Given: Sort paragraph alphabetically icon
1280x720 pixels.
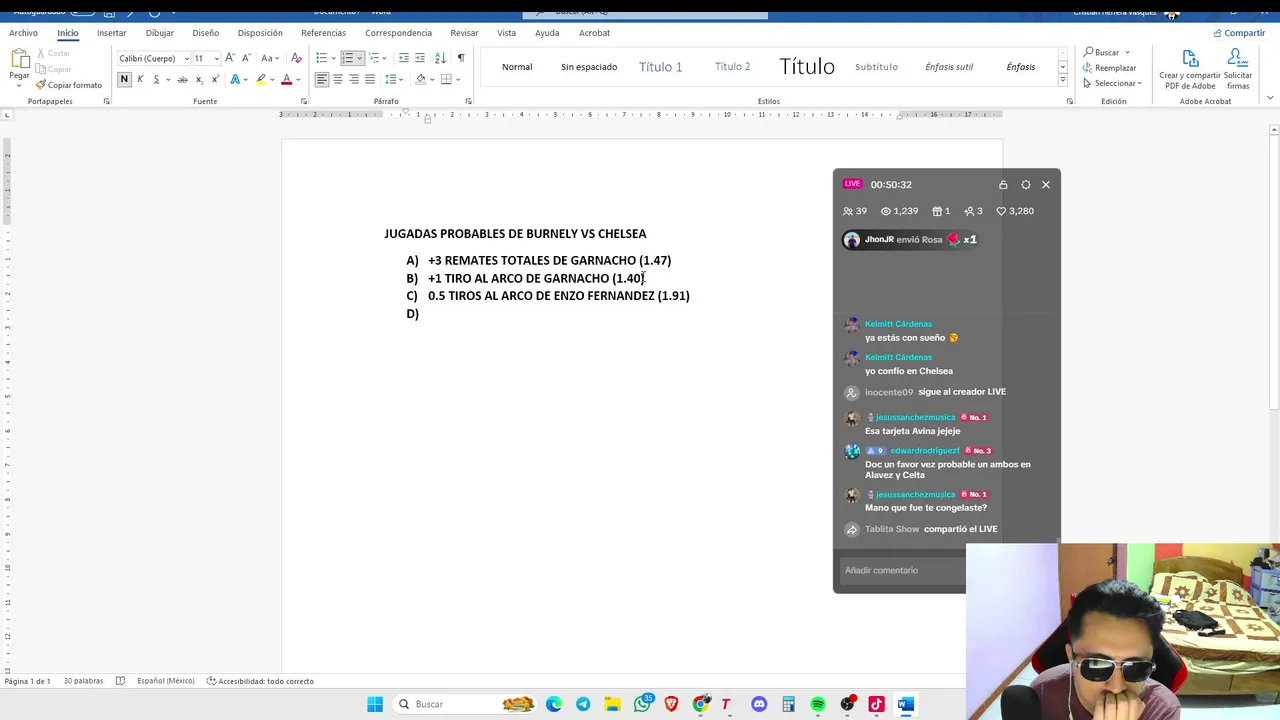Looking at the screenshot, I should [x=440, y=58].
